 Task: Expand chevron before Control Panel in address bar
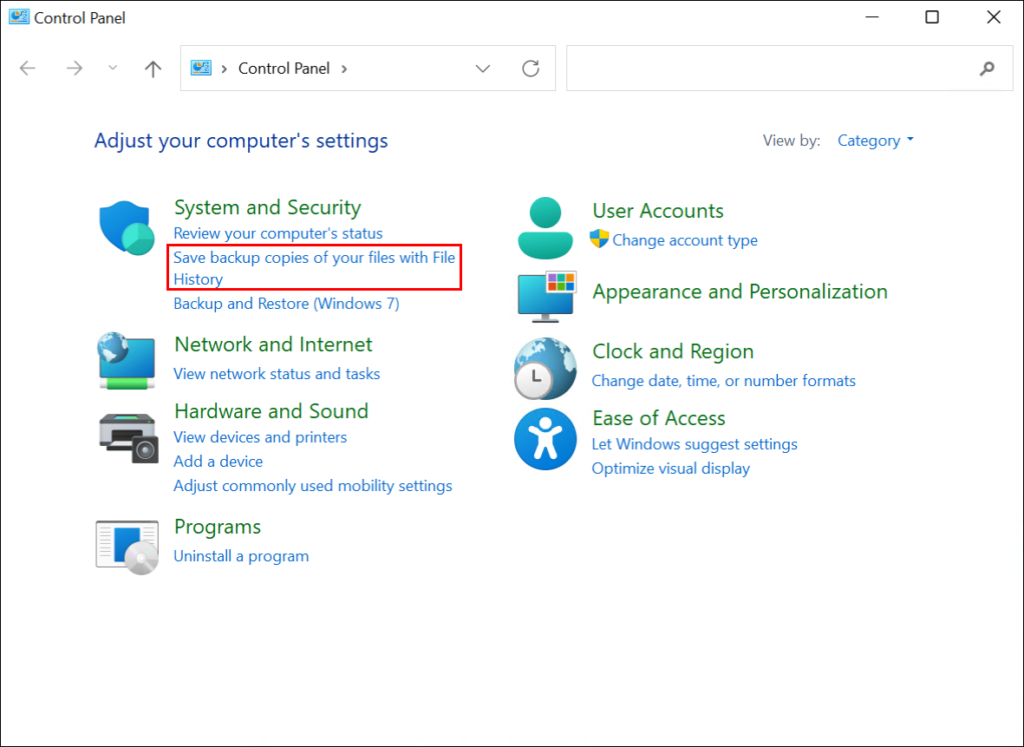pyautogui.click(x=224, y=69)
